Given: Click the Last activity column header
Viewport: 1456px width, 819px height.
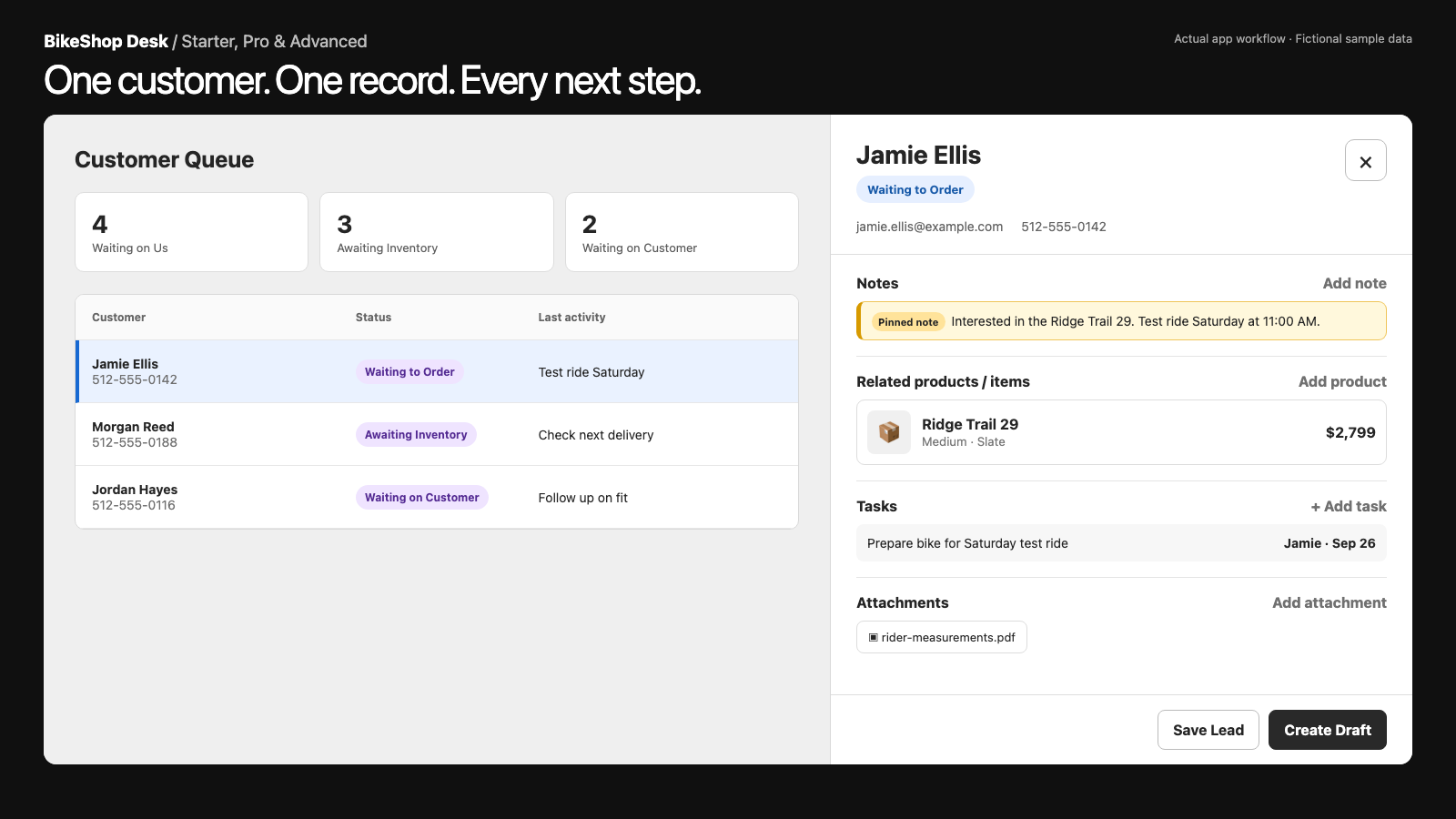Looking at the screenshot, I should (571, 318).
